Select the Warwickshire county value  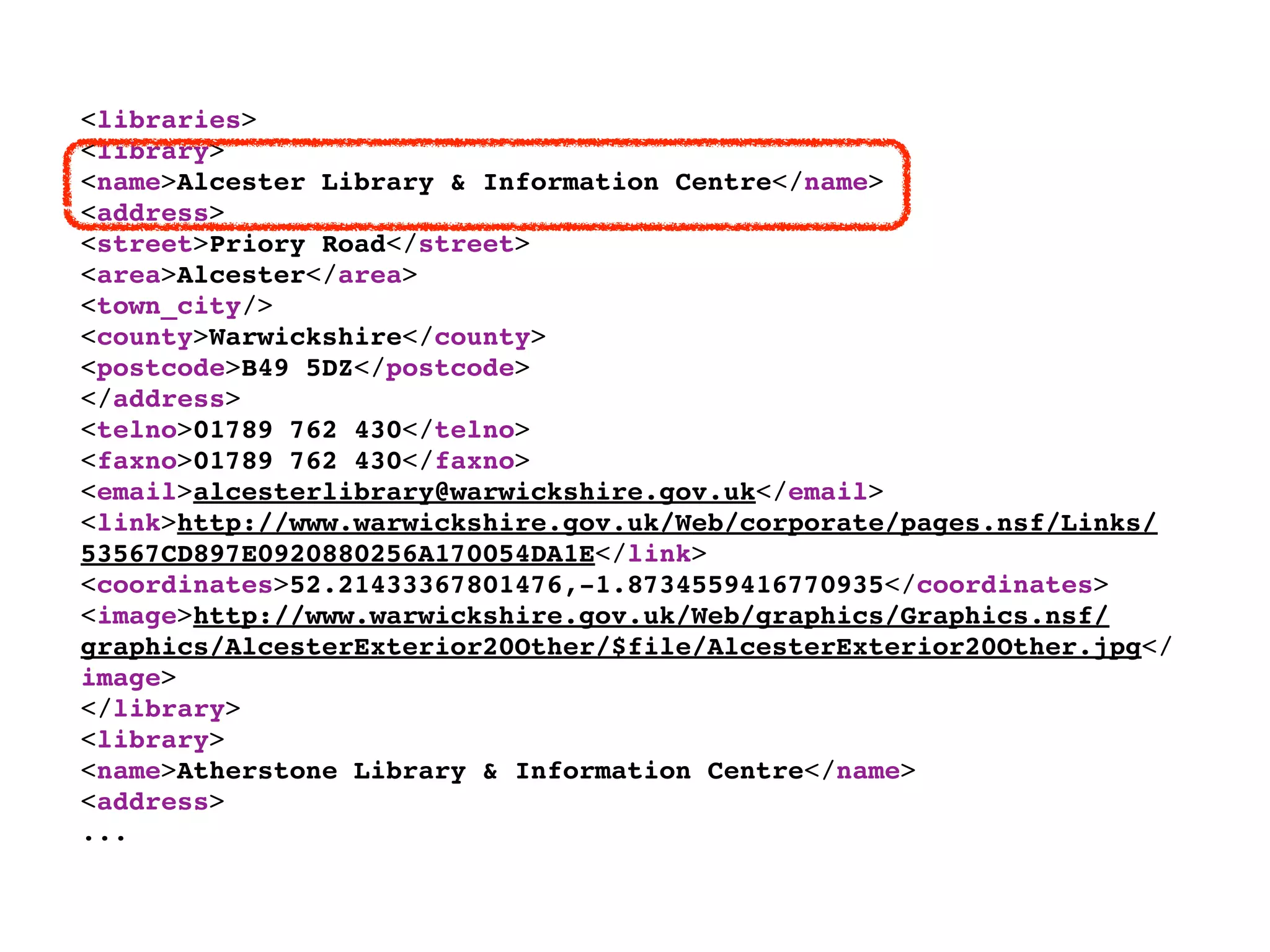(x=306, y=337)
